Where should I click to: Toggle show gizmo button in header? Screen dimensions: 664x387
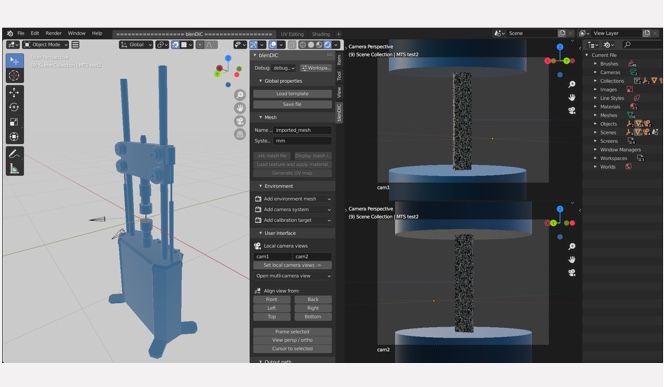pos(254,44)
